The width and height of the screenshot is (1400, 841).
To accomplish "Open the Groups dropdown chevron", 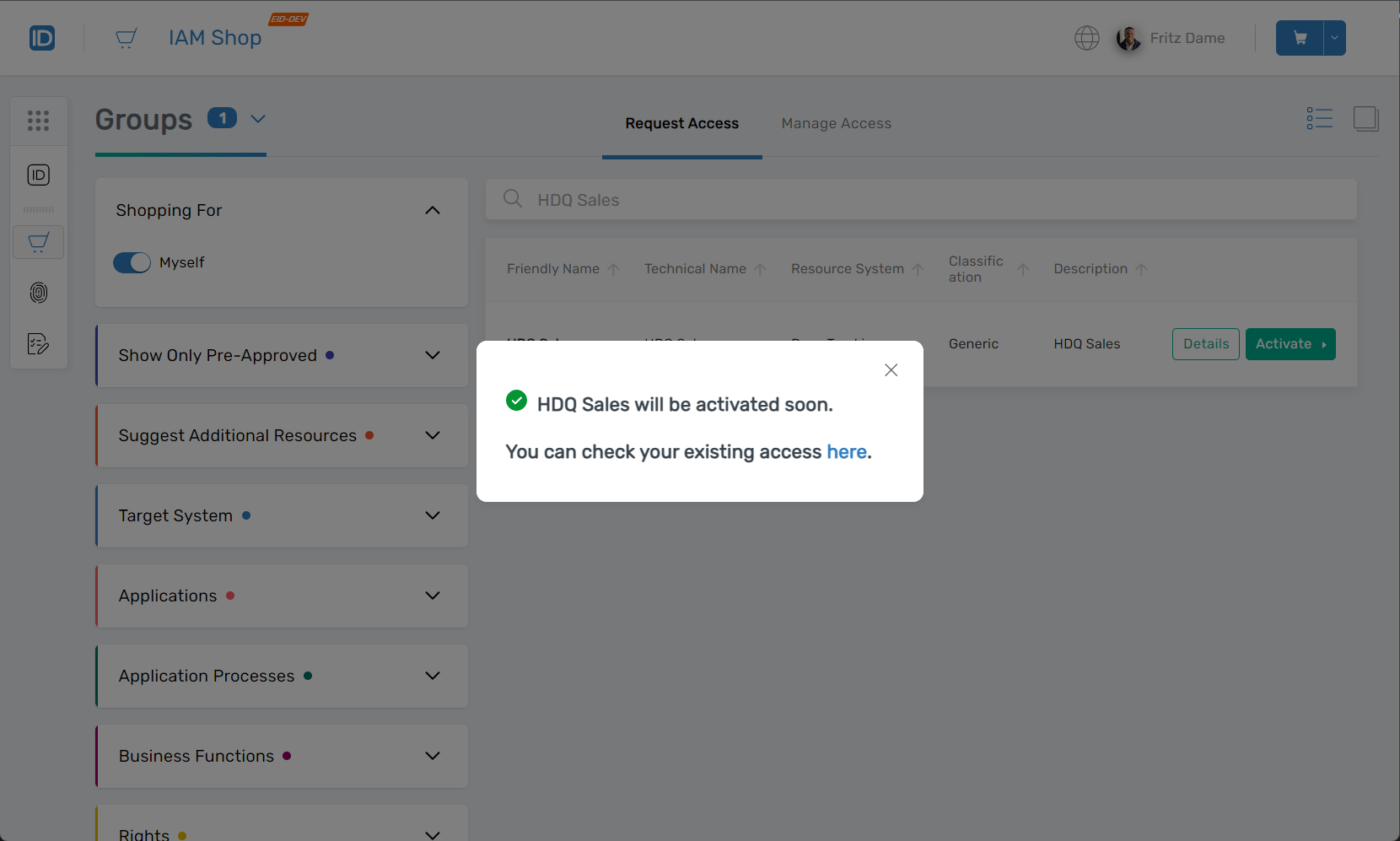I will 258,119.
